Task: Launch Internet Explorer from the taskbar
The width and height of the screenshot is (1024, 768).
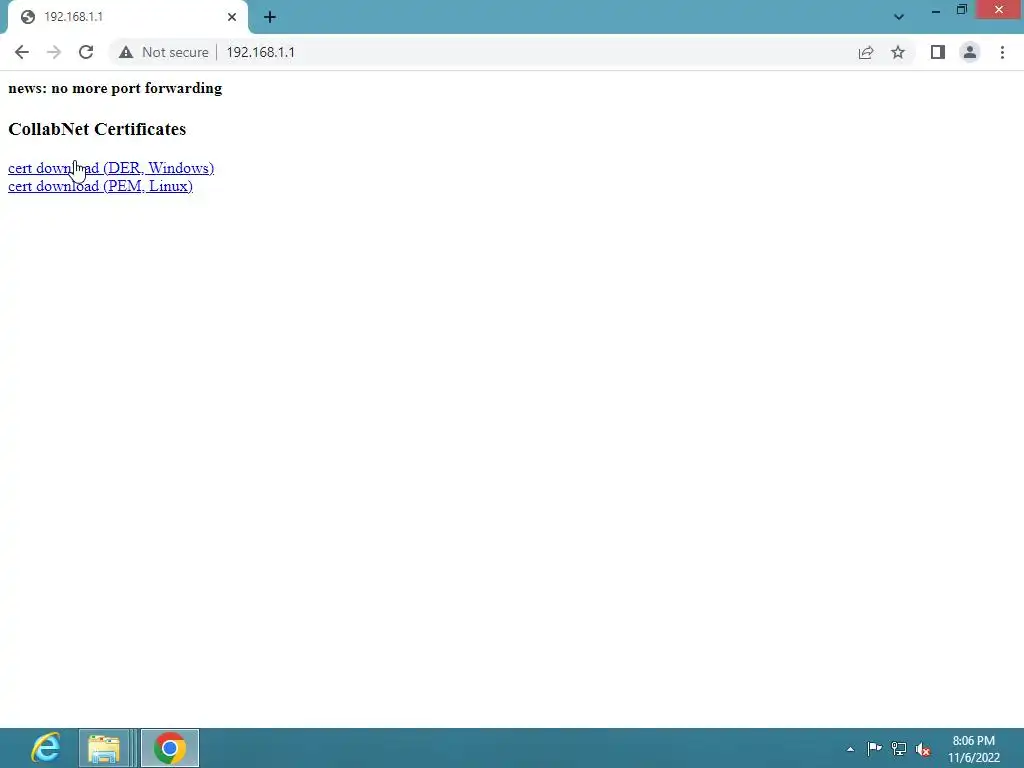Action: (46, 748)
